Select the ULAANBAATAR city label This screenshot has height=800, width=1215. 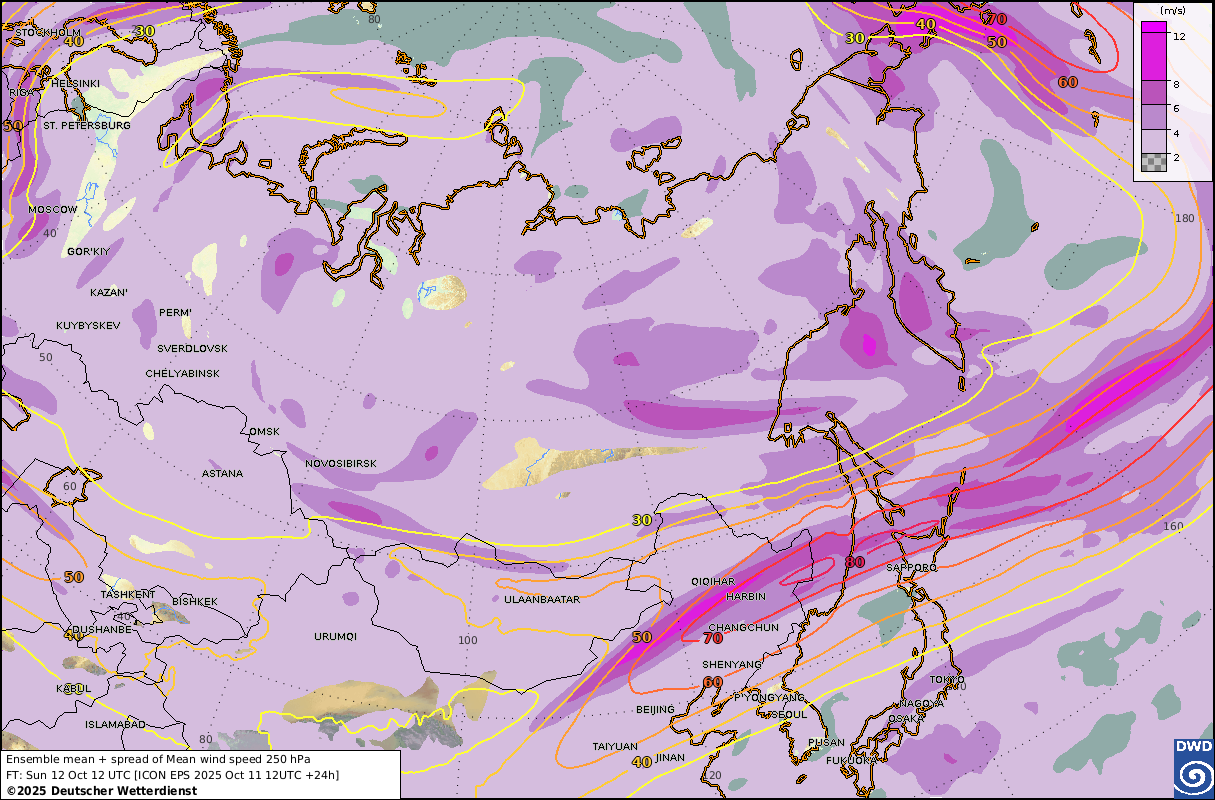point(542,599)
